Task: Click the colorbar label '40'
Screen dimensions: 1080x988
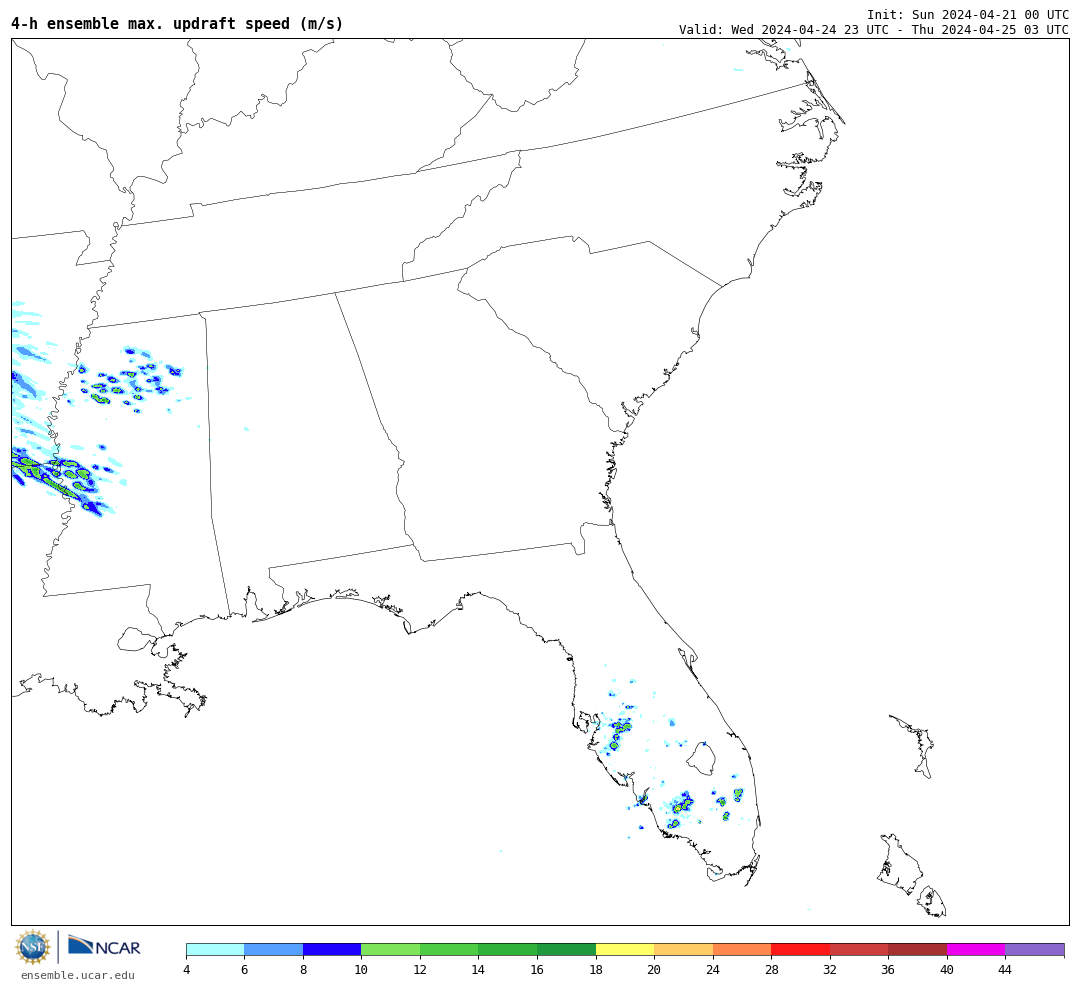Action: [947, 969]
